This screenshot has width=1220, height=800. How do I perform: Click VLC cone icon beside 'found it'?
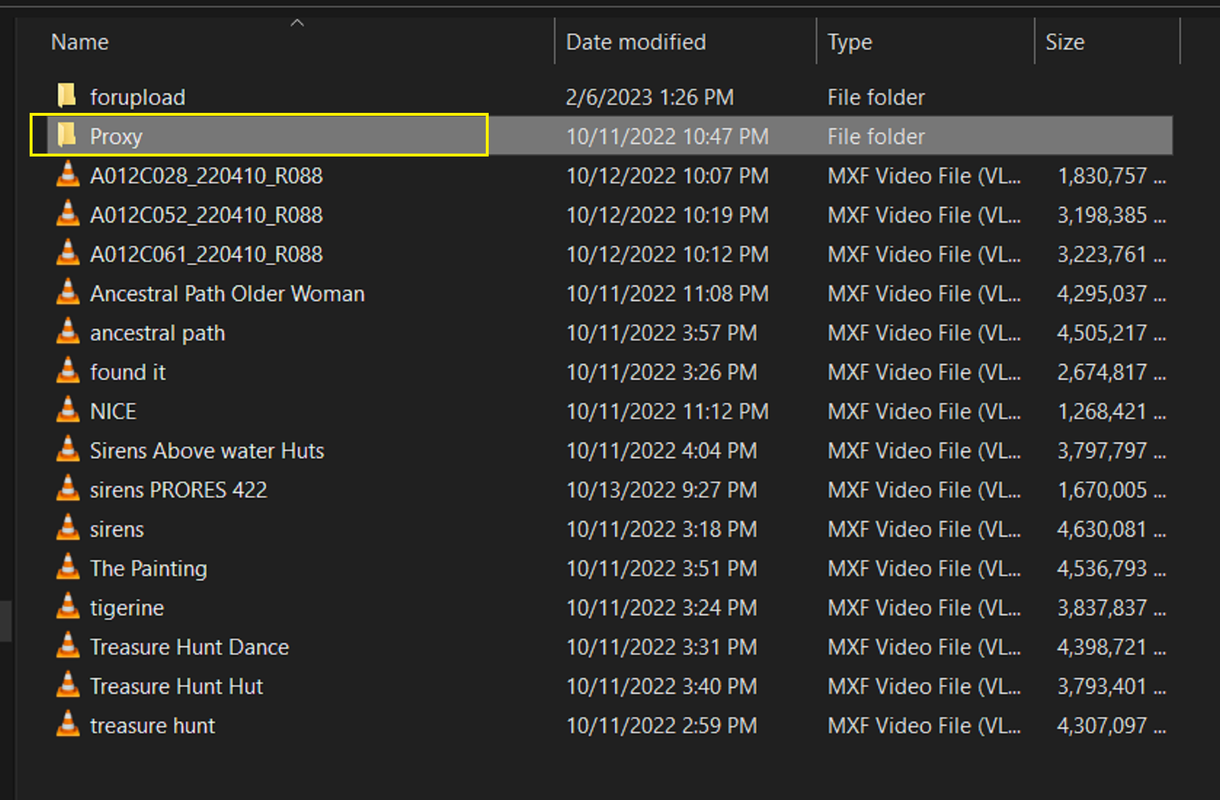click(67, 371)
